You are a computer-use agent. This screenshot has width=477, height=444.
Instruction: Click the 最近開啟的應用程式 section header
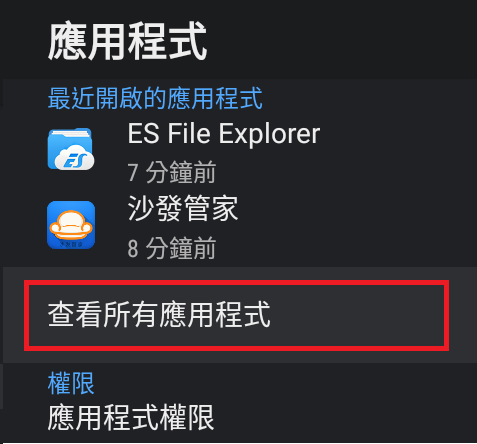click(x=155, y=98)
